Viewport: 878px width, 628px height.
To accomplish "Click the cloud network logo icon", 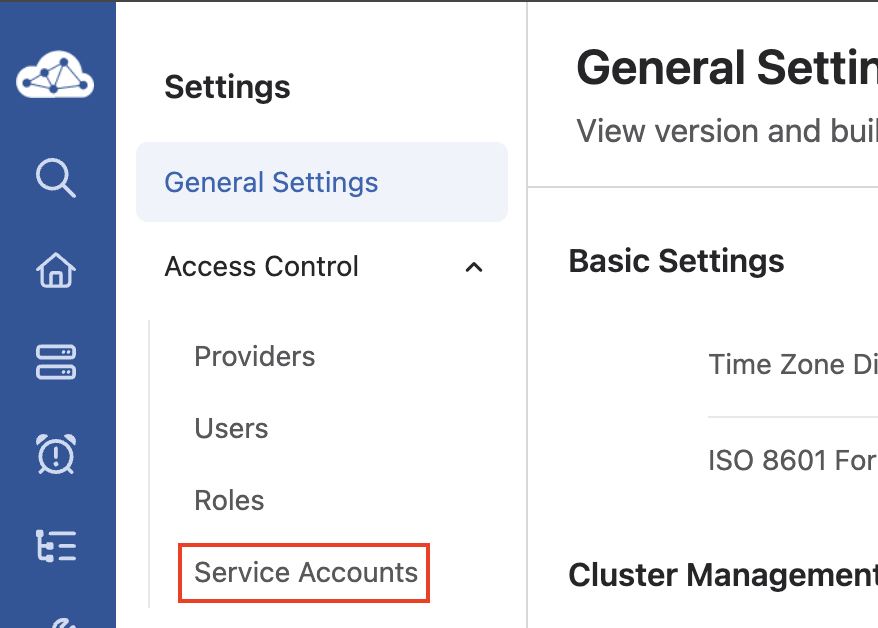I will pyautogui.click(x=55, y=77).
